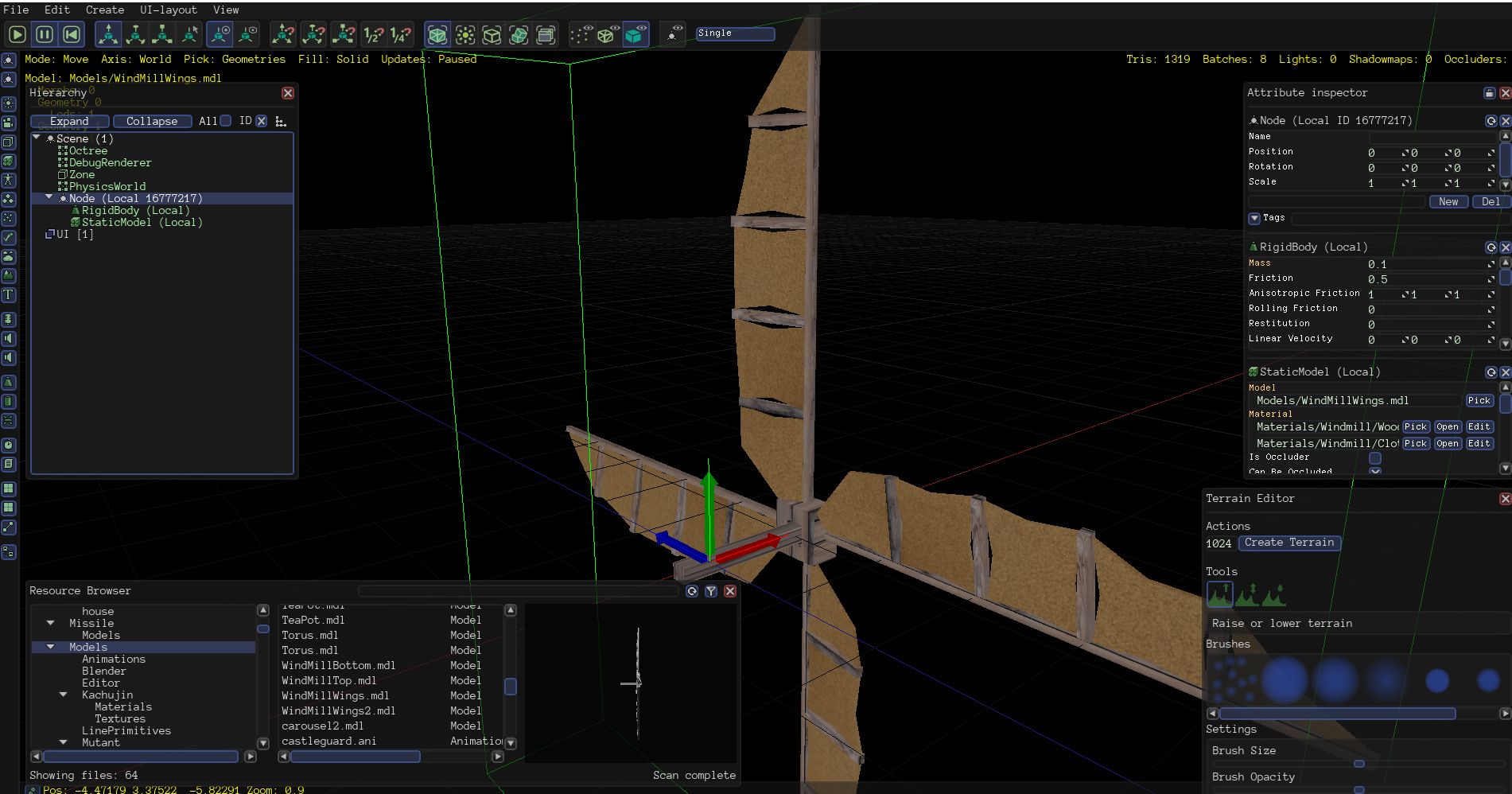Create AnimatedModel component from side toolbar

(9, 181)
